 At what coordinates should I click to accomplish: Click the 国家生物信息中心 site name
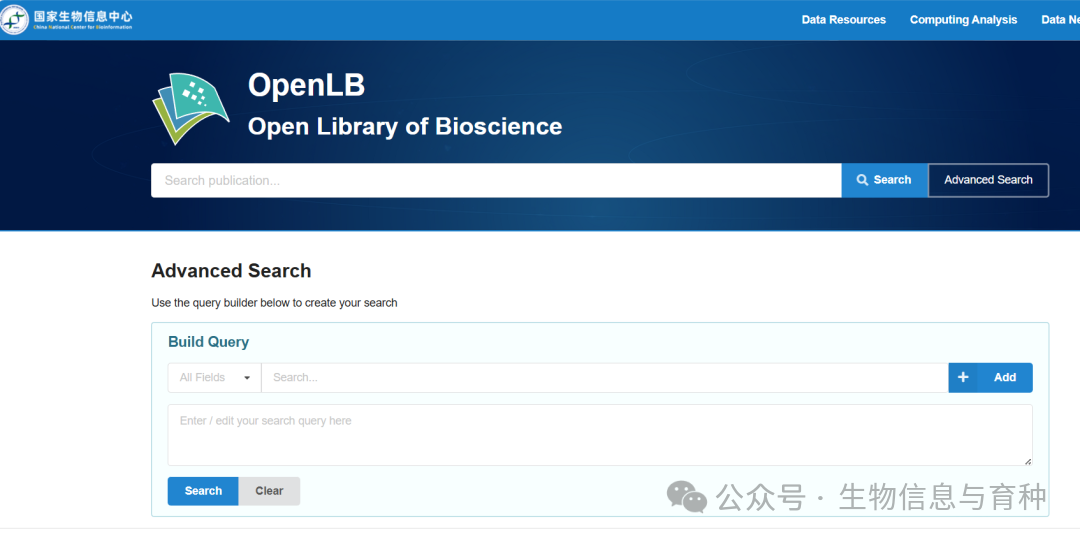click(82, 17)
